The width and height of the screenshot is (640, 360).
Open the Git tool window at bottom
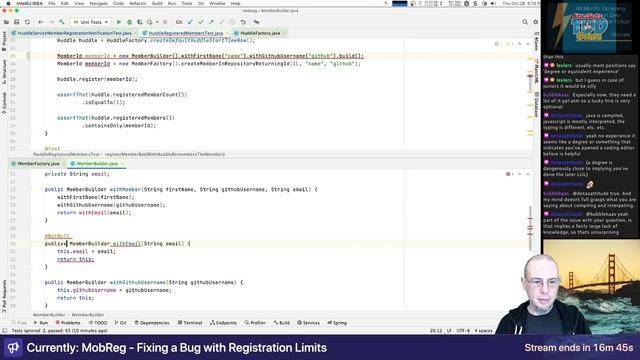tap(120, 323)
